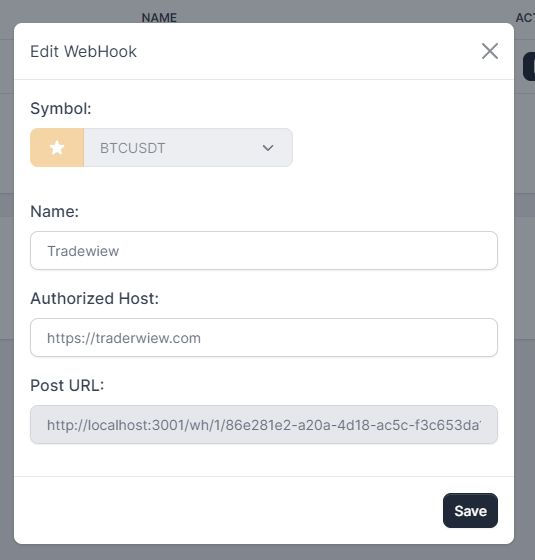Close the Edit WebHook dialog
The width and height of the screenshot is (535, 560).
(490, 51)
